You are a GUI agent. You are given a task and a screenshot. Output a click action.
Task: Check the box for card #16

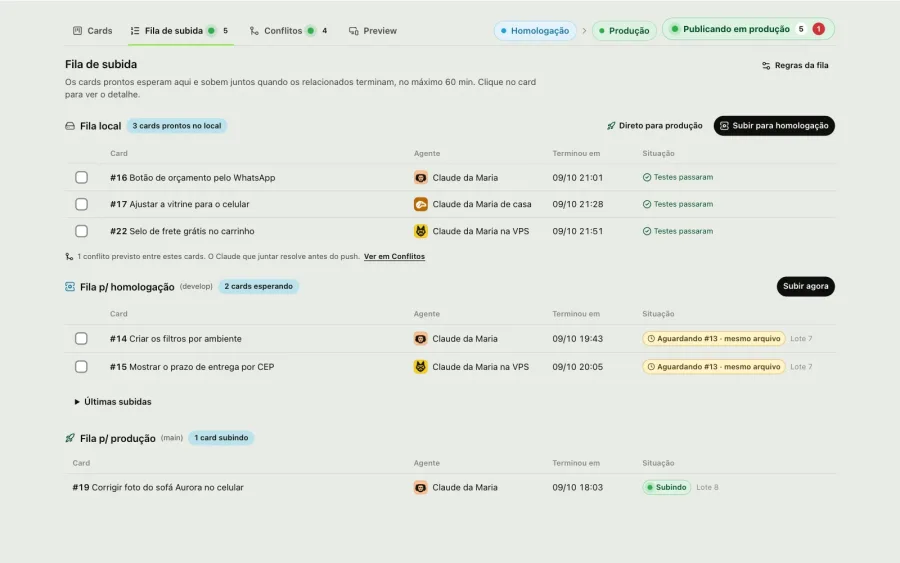coord(82,177)
